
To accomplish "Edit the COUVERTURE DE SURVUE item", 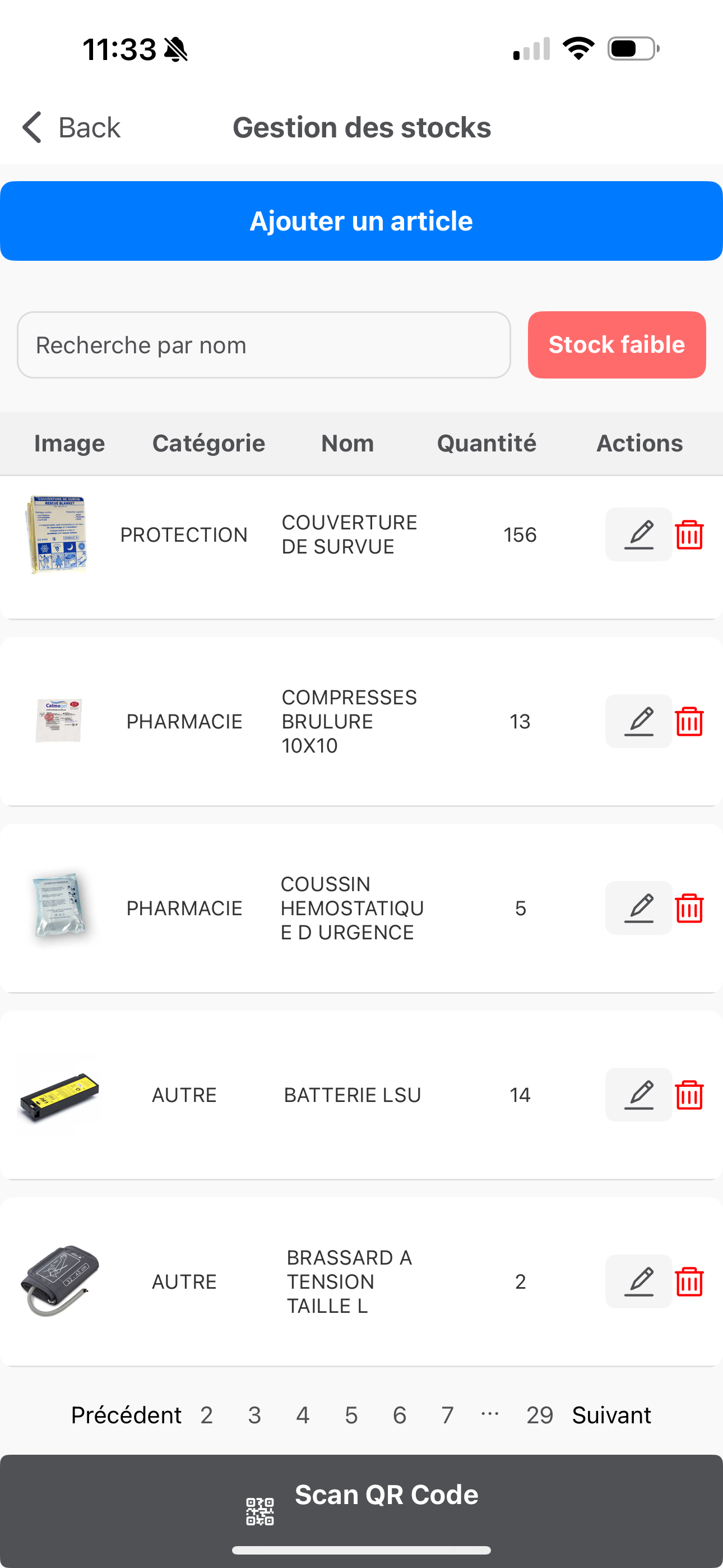I will tap(638, 534).
